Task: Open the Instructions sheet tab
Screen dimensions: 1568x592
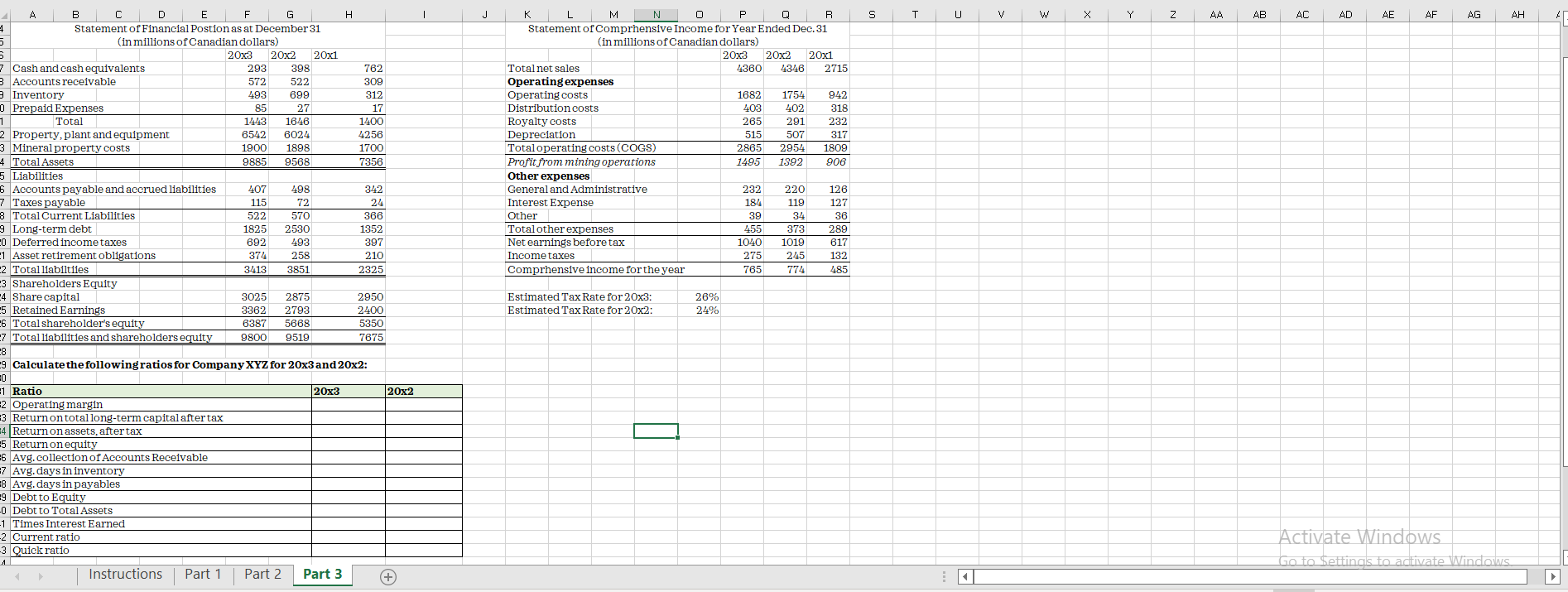Action: pos(126,575)
